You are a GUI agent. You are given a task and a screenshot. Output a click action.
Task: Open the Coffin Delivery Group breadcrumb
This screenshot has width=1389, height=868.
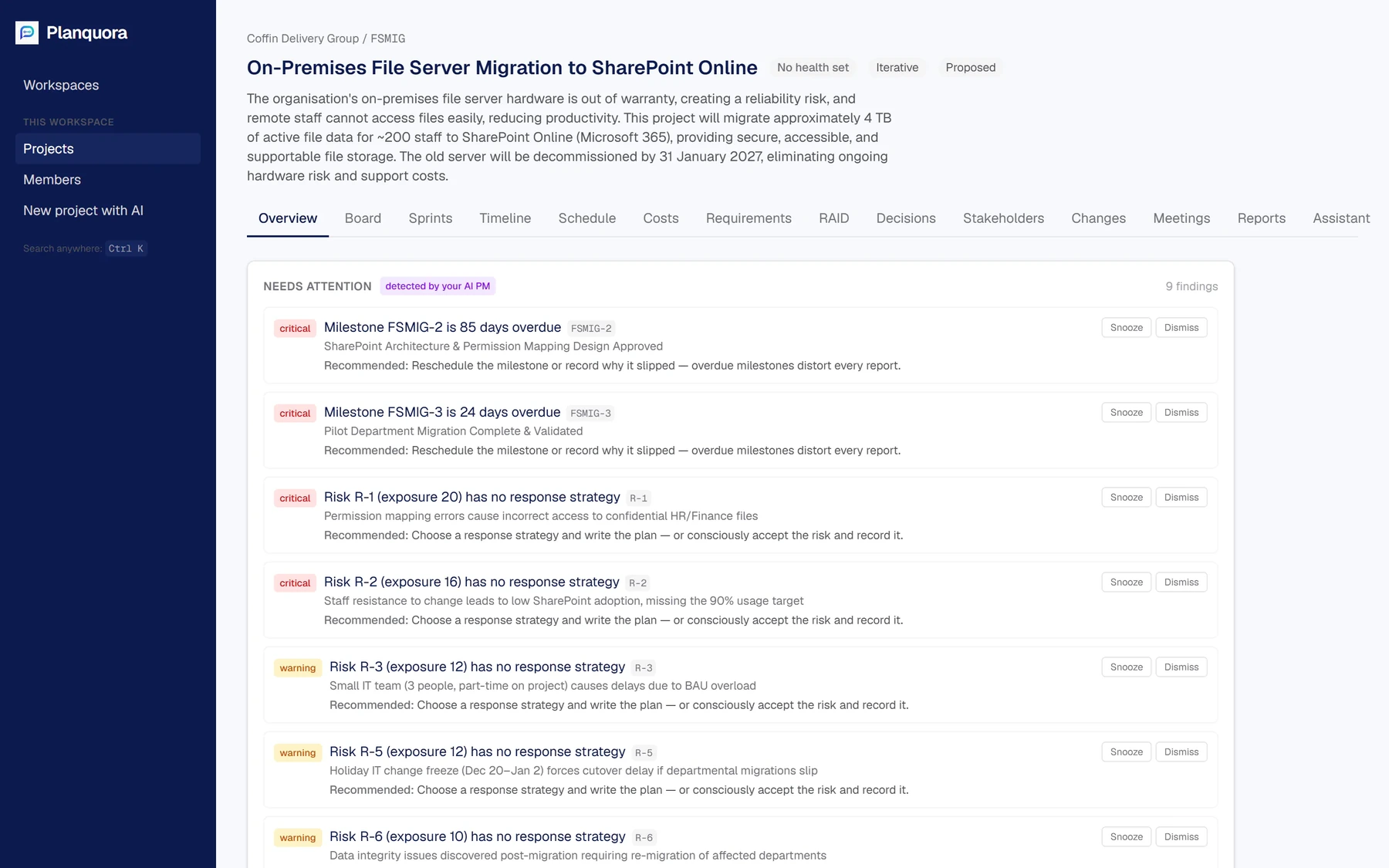302,39
